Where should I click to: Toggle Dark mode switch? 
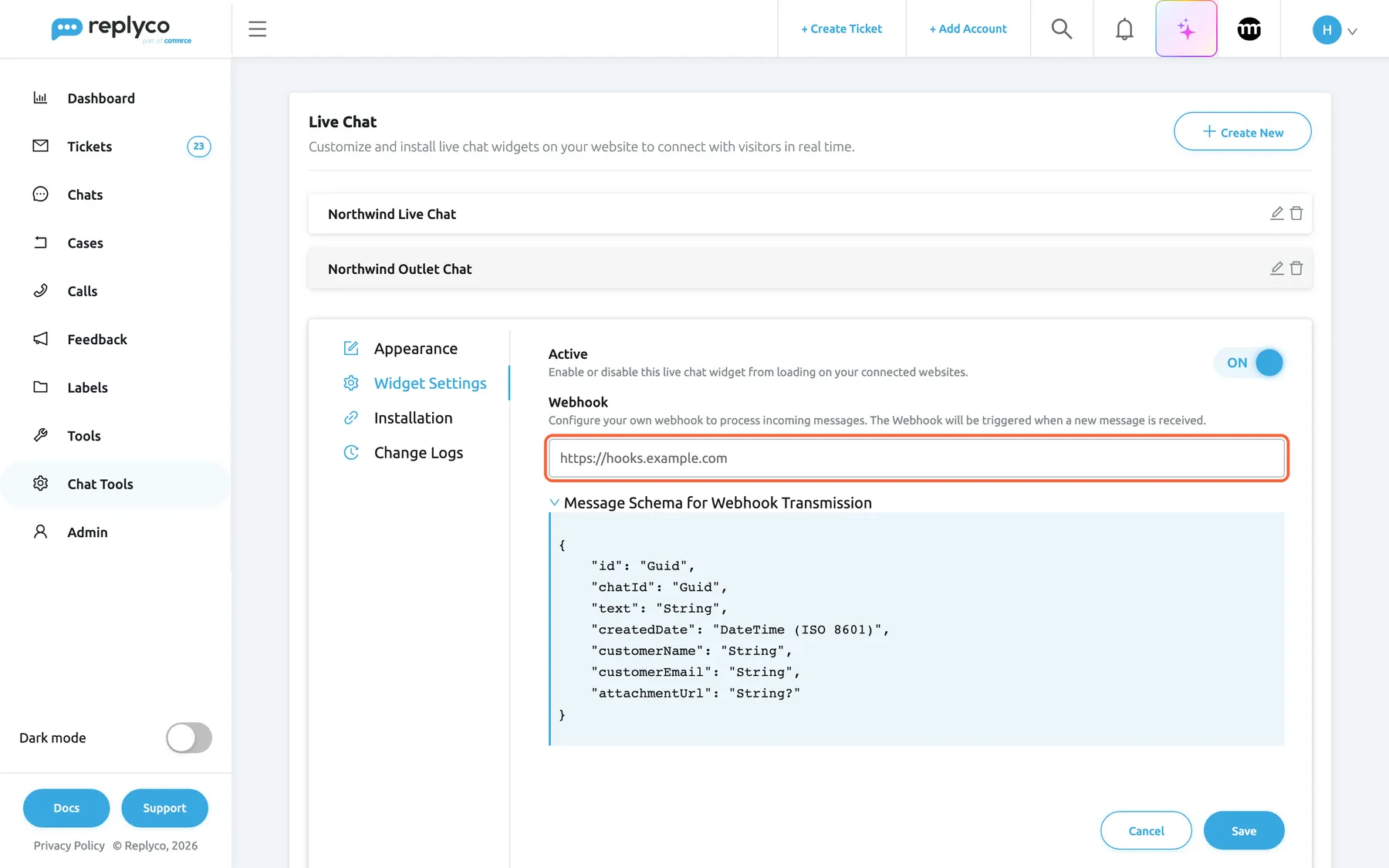pyautogui.click(x=189, y=738)
